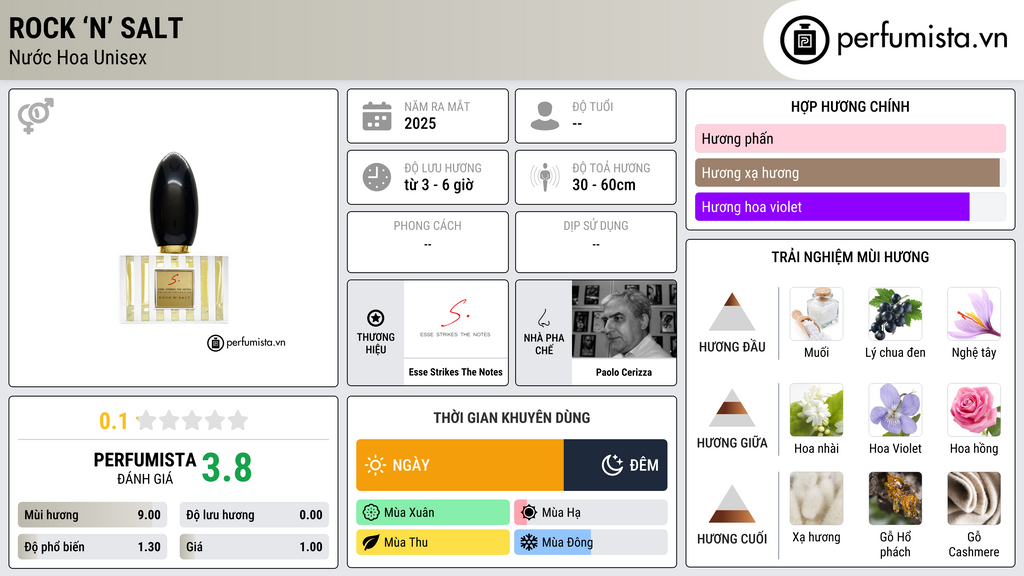Click the Mùa Đông blue season bar
Image resolution: width=1024 pixels, height=576 pixels.
point(591,543)
